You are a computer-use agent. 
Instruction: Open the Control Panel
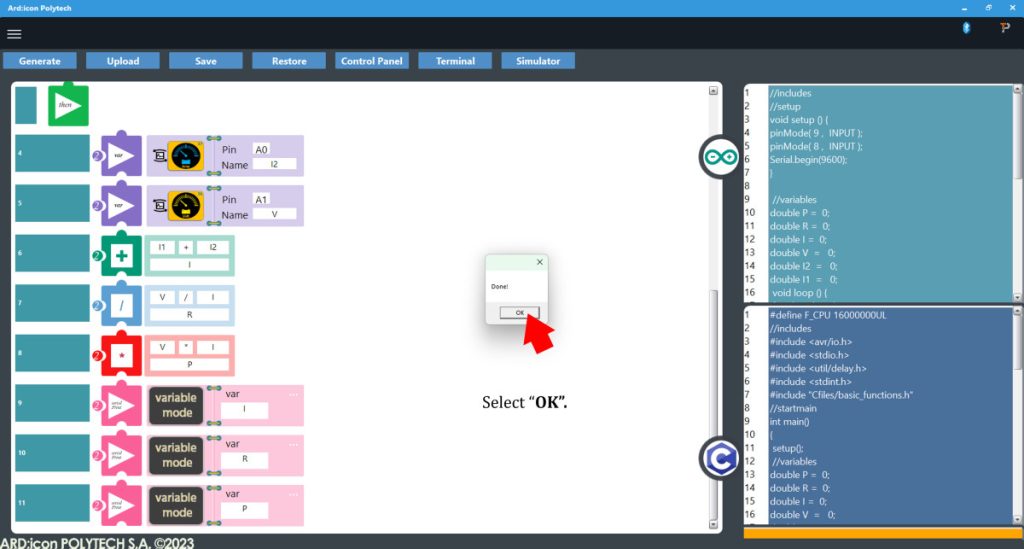pyautogui.click(x=372, y=61)
